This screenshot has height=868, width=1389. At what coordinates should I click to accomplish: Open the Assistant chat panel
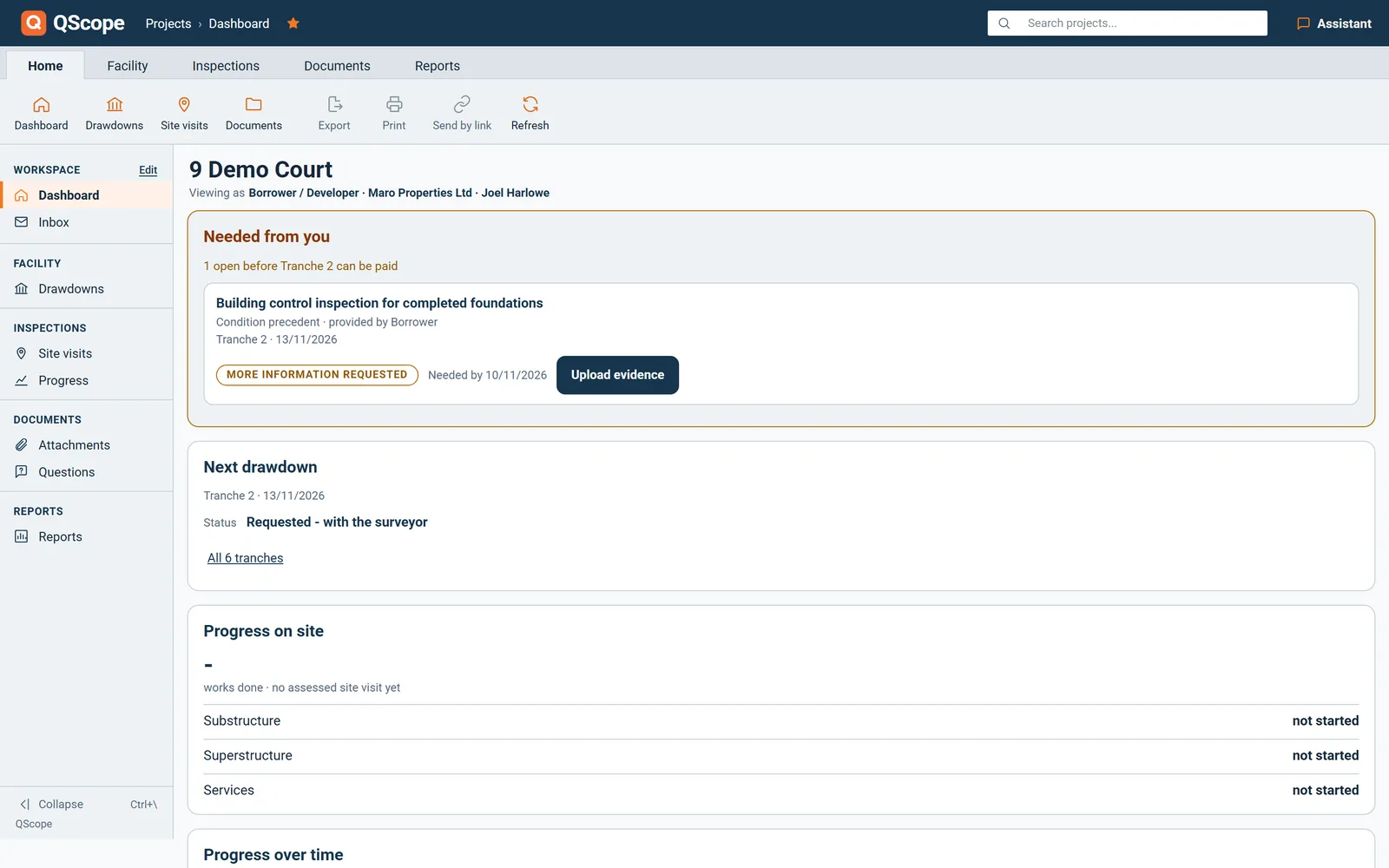1334,23
